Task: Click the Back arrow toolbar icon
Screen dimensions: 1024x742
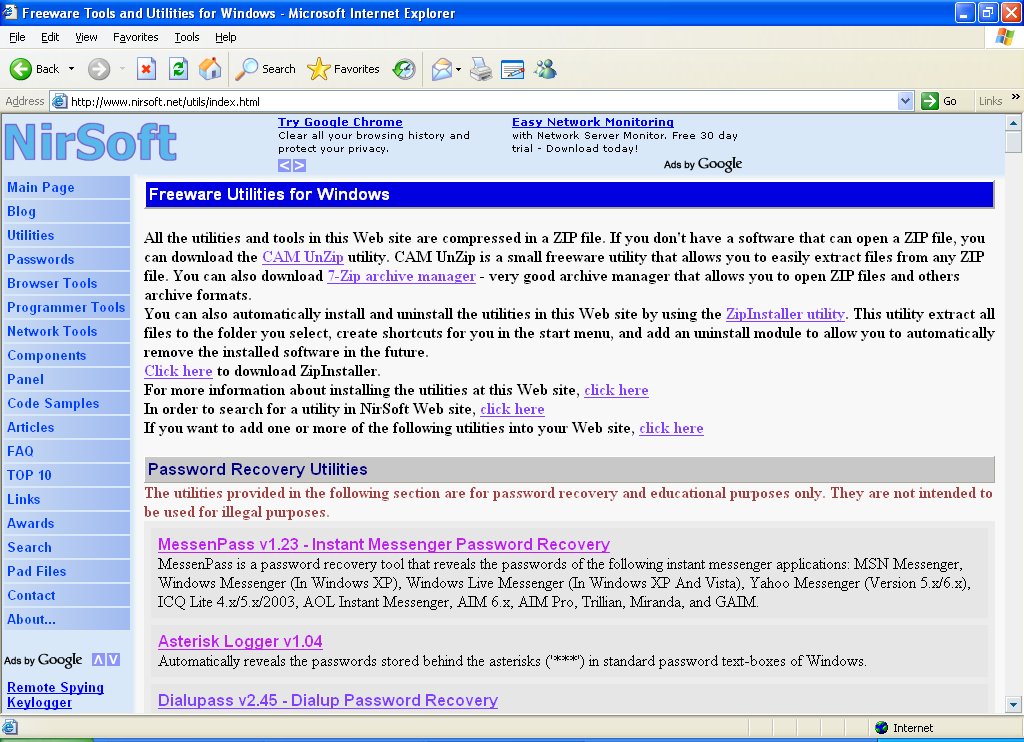Action: tap(21, 69)
